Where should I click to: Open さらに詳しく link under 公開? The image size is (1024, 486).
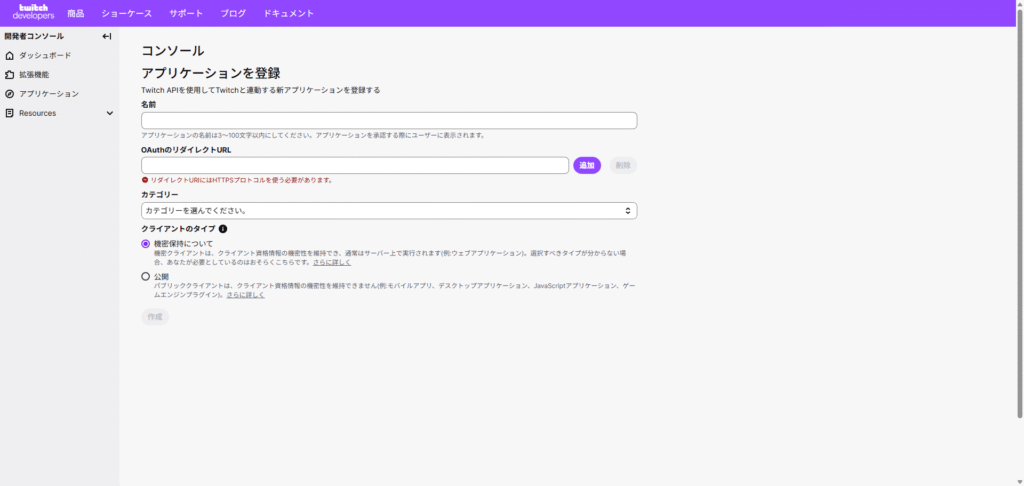(246, 295)
